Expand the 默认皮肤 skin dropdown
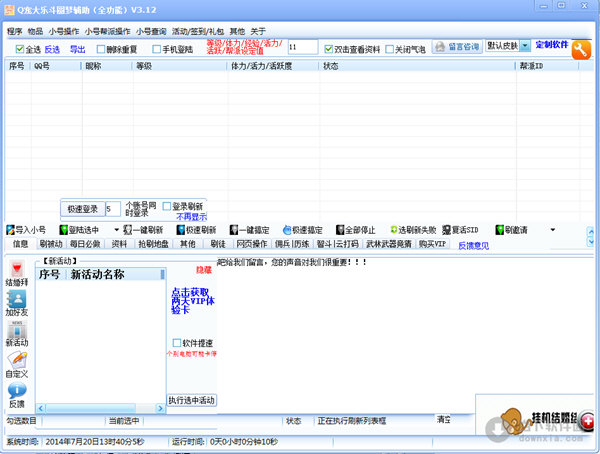 click(525, 46)
